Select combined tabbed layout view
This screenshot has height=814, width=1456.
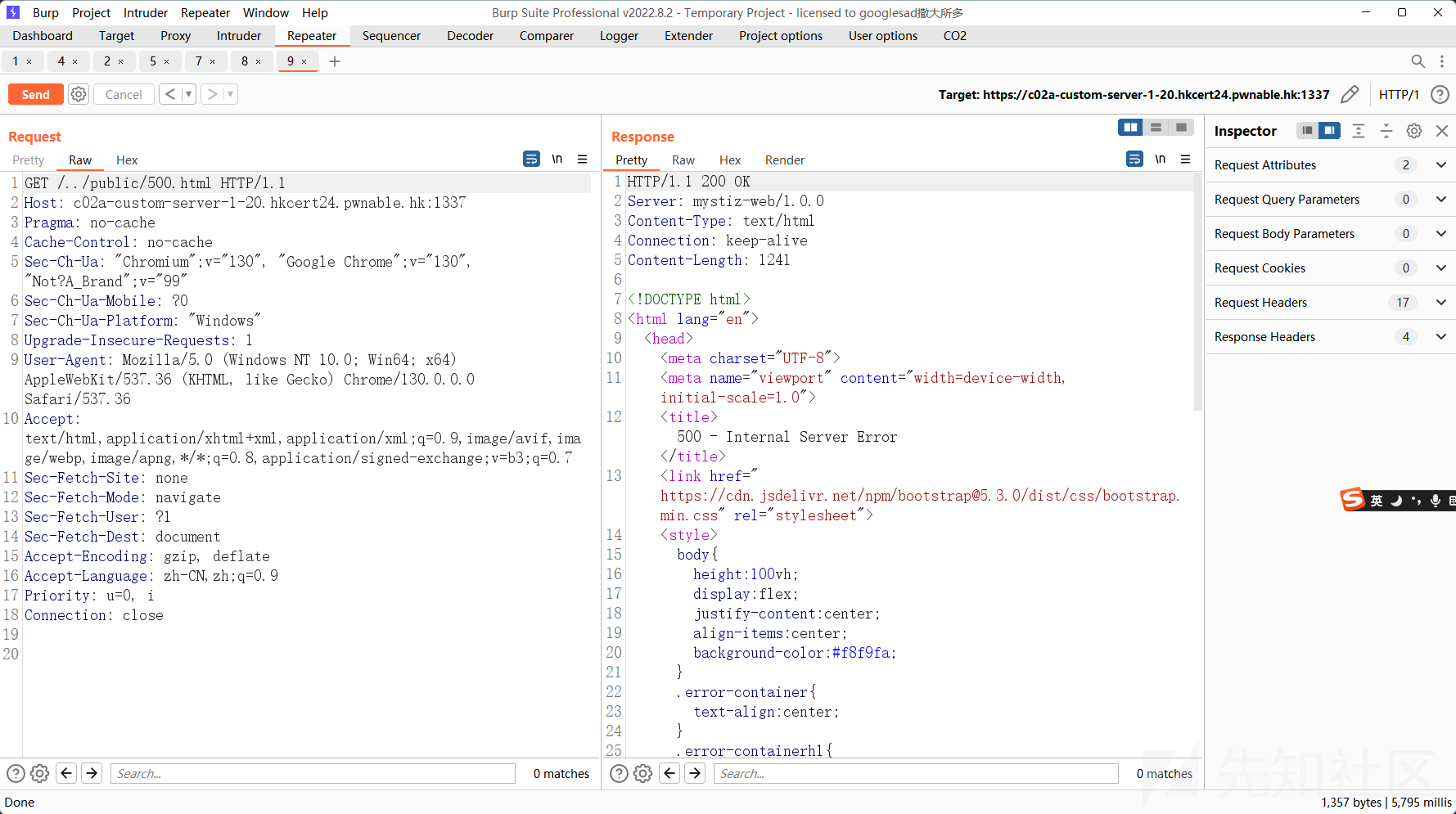[1181, 127]
